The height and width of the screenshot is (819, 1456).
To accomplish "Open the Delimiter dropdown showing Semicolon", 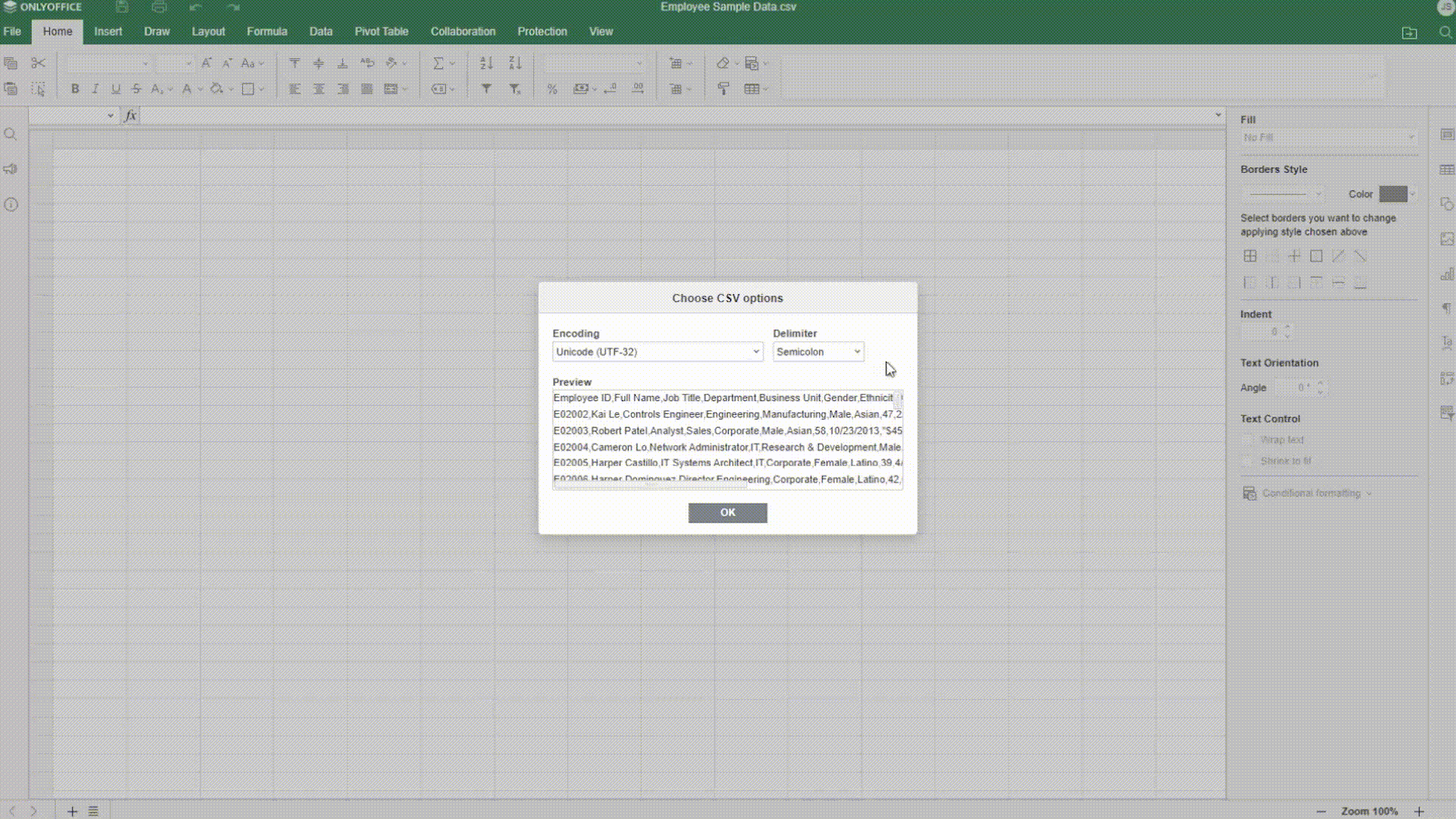I will (818, 352).
